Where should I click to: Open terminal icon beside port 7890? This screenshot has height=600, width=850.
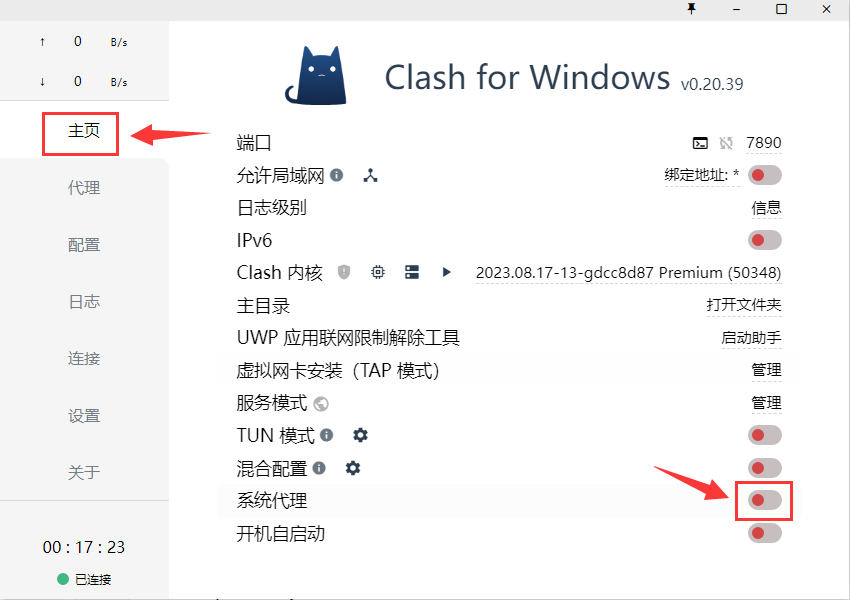click(700, 143)
